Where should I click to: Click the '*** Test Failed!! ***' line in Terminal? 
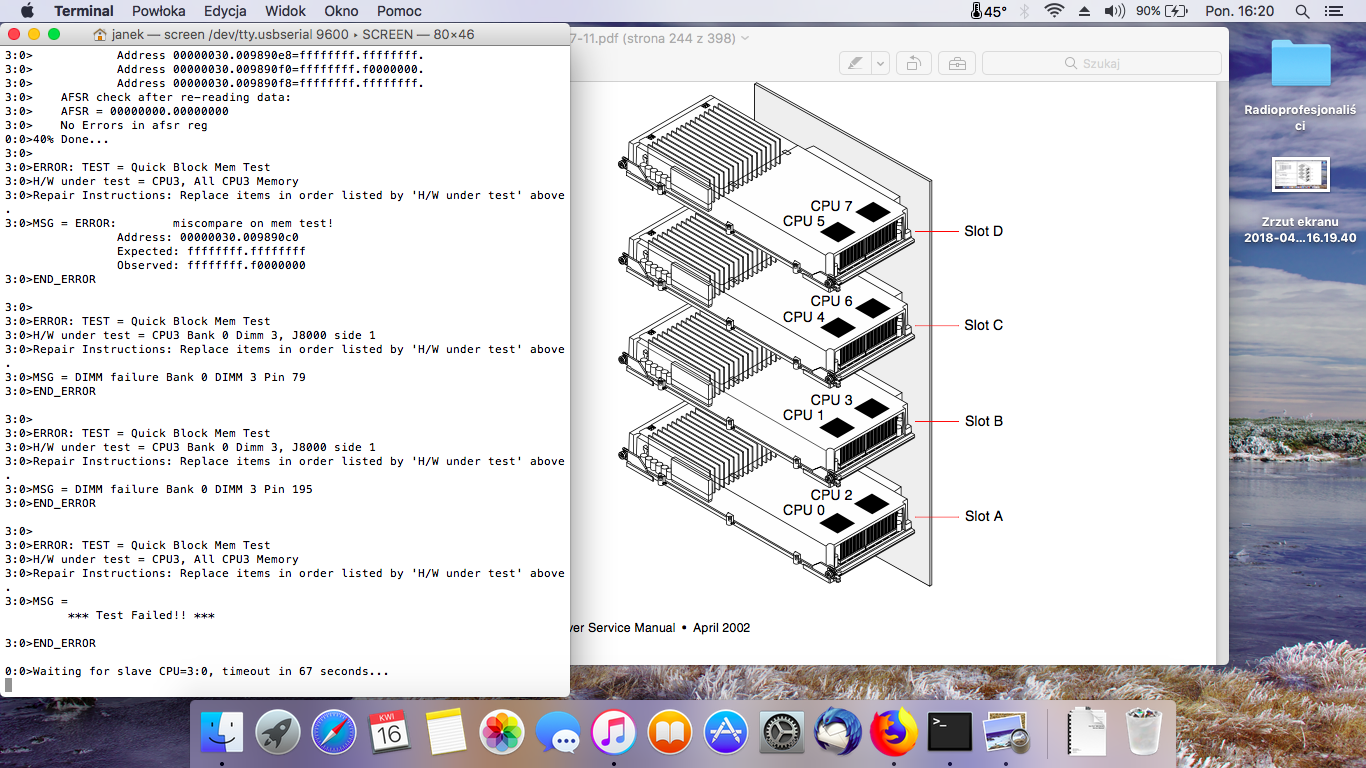141,615
